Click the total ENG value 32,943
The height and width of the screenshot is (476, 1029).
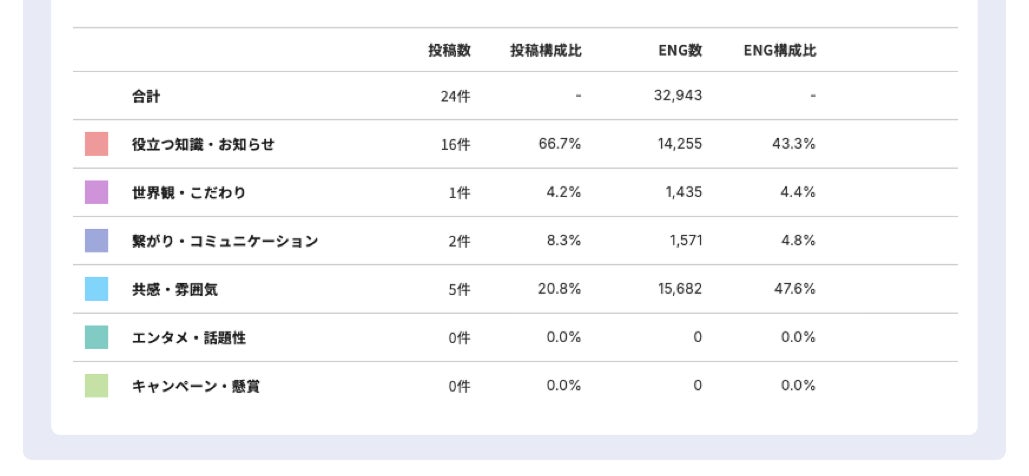pos(677,96)
